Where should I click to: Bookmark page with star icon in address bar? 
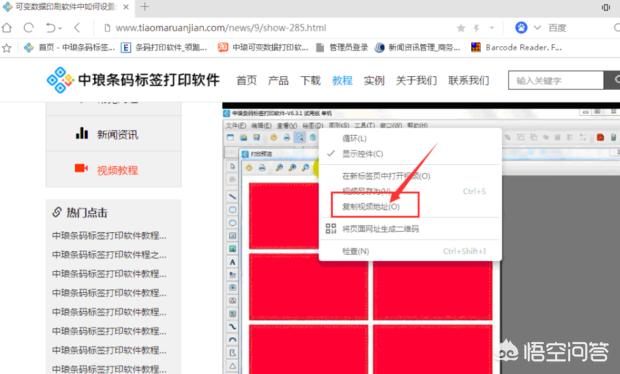click(x=461, y=28)
